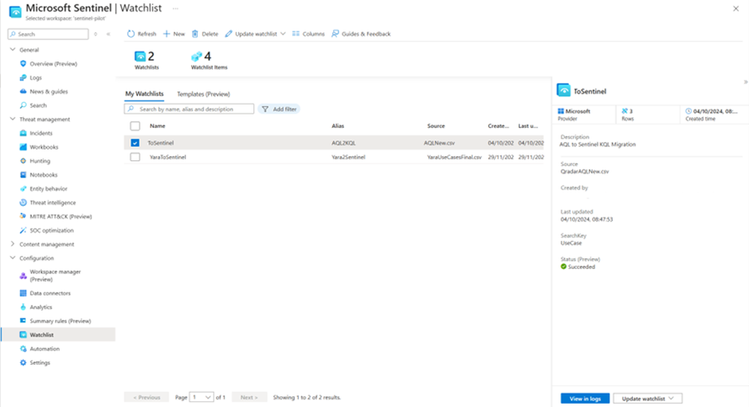Image resolution: width=749 pixels, height=407 pixels.
Task: Open Hunting sidebar icon
Action: pos(23,161)
